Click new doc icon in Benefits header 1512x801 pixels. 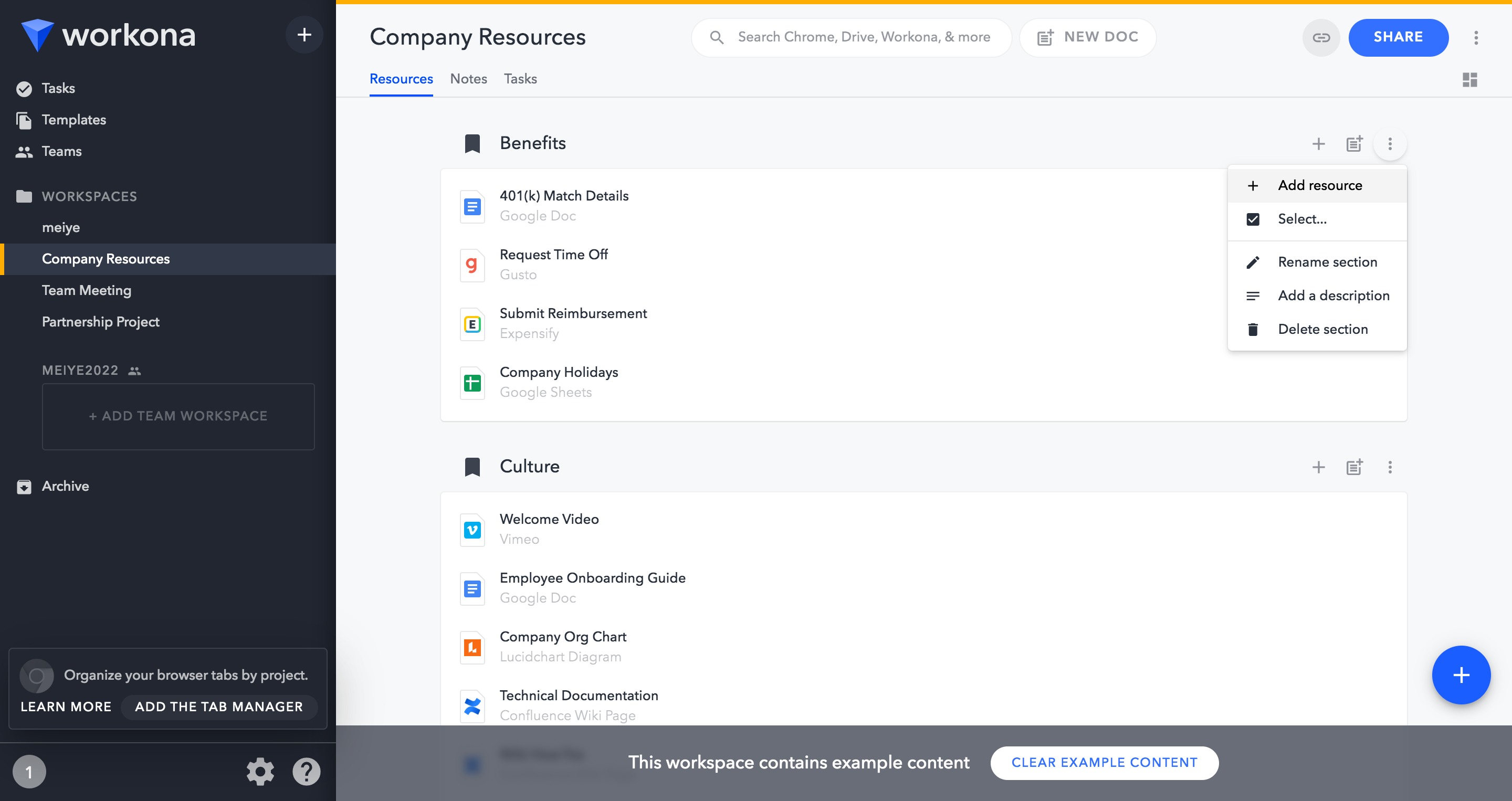pos(1354,144)
